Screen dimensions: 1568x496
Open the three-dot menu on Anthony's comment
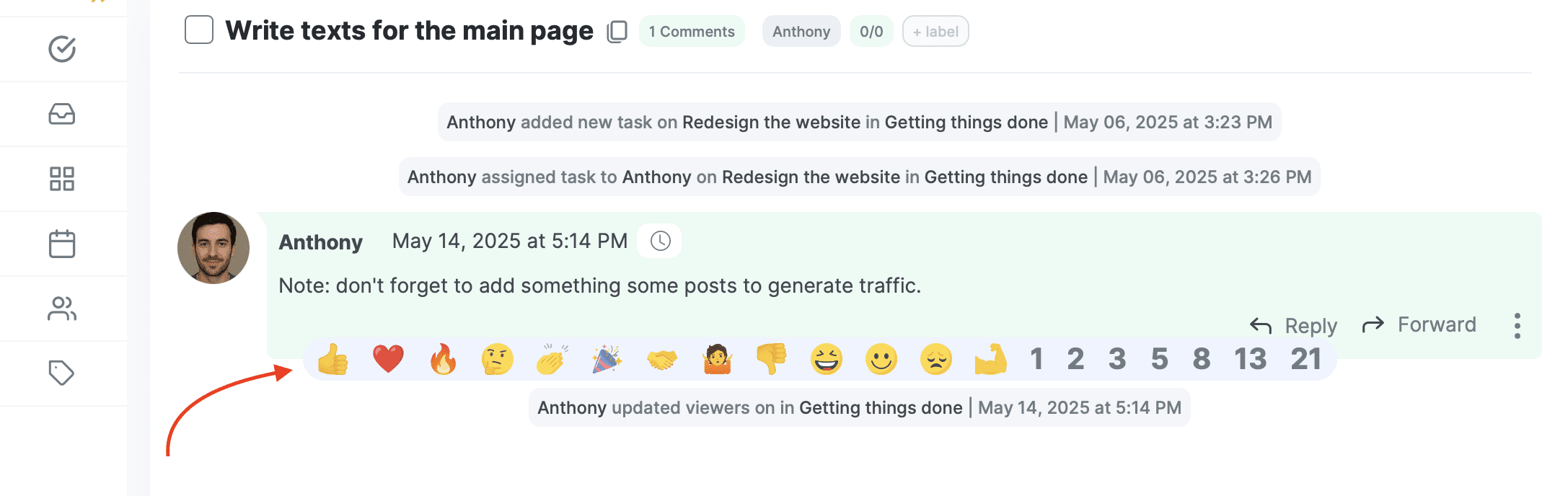tap(1518, 326)
